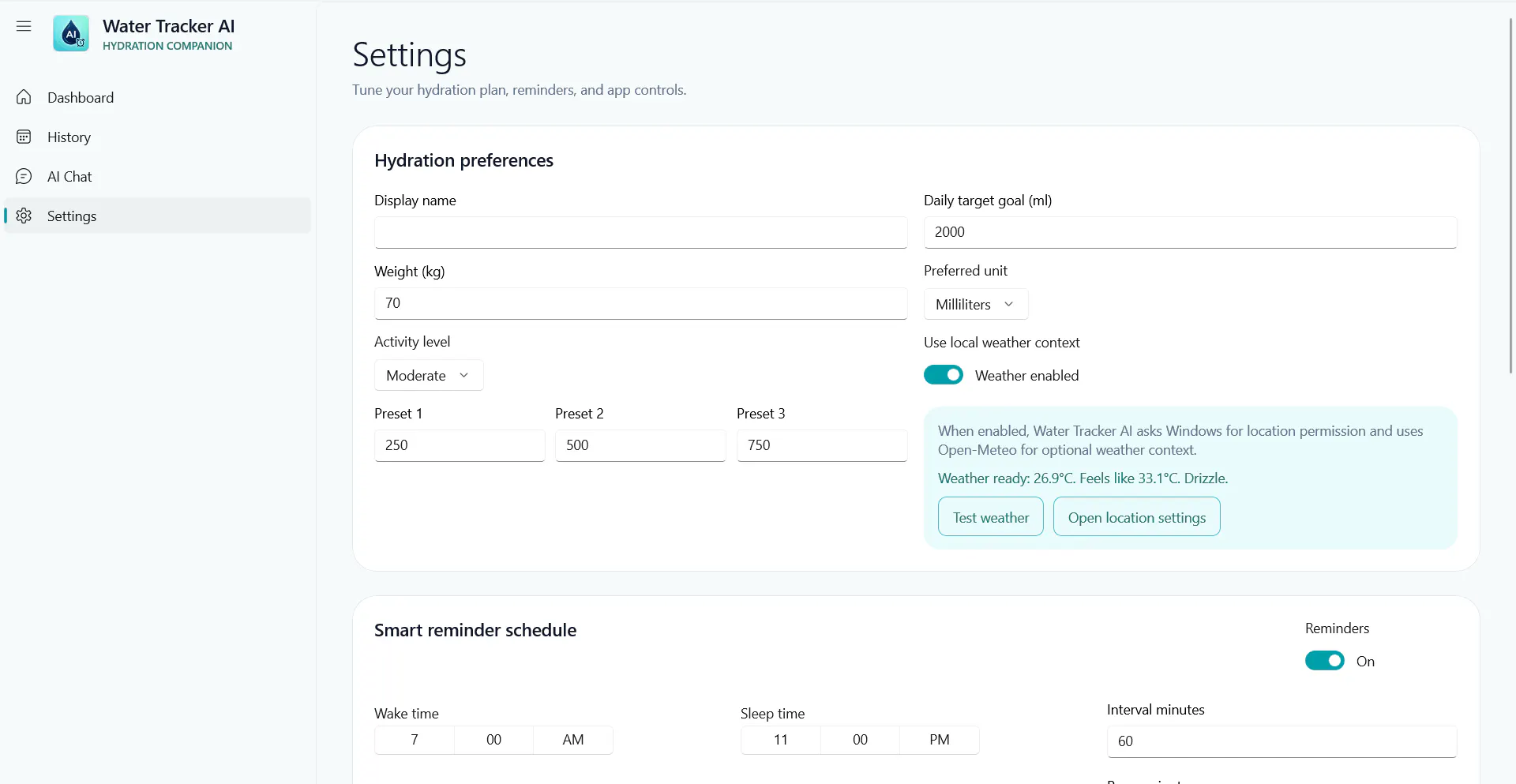The image size is (1516, 784).
Task: Click the AI Chat bubble icon
Action: pos(24,176)
